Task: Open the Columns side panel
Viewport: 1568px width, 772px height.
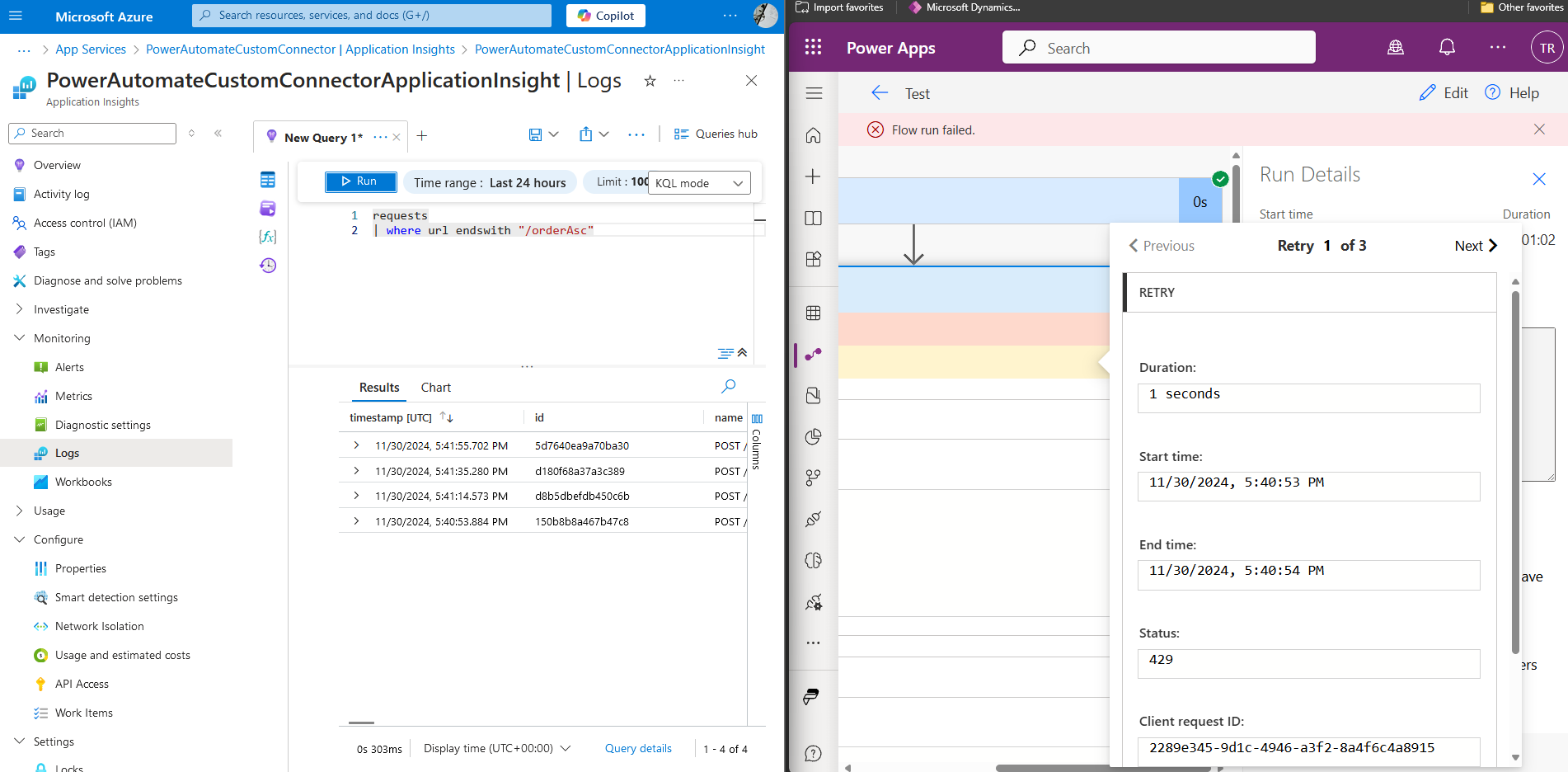Action: click(757, 441)
